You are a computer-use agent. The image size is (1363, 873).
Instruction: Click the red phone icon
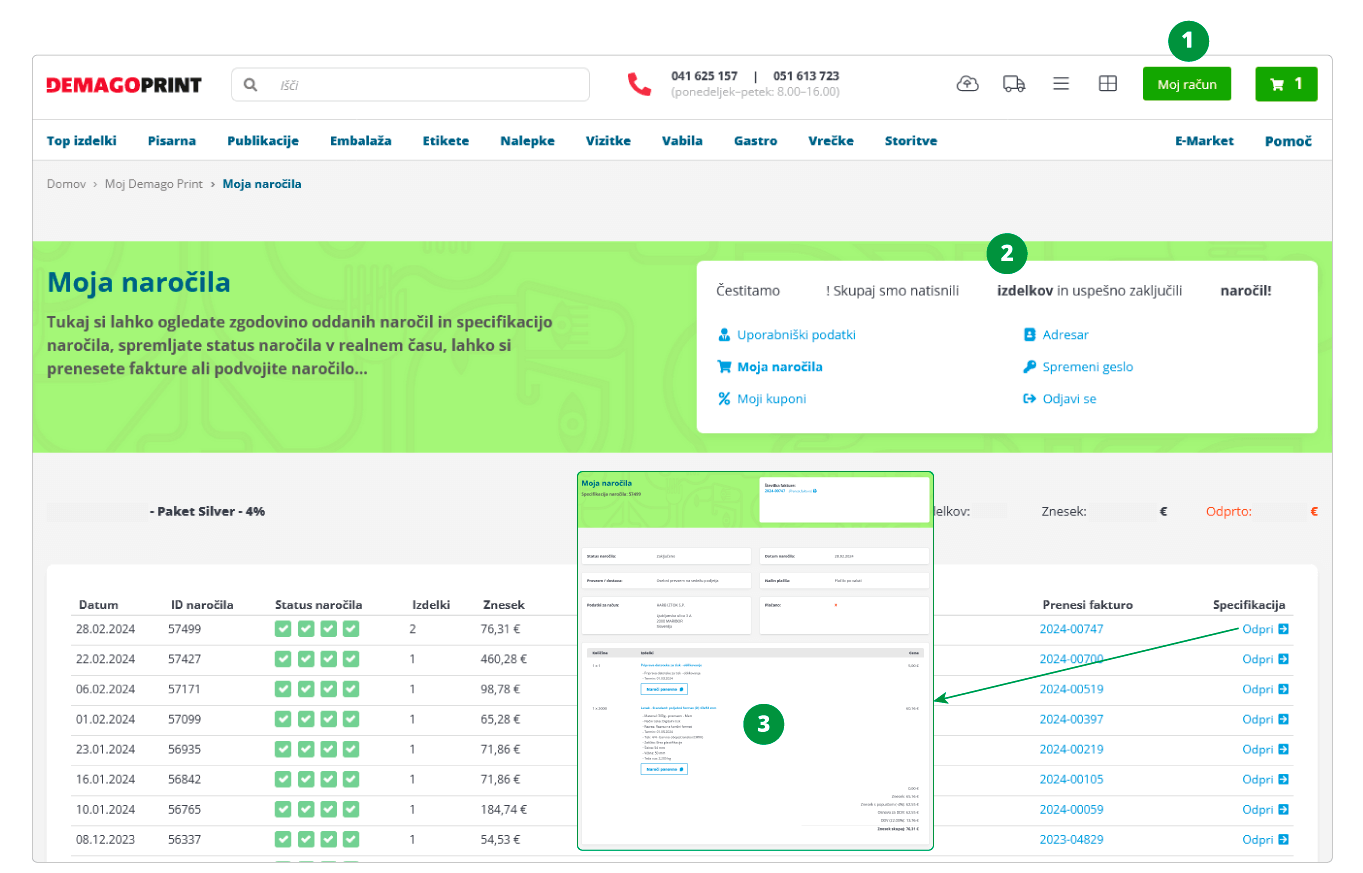click(x=639, y=84)
